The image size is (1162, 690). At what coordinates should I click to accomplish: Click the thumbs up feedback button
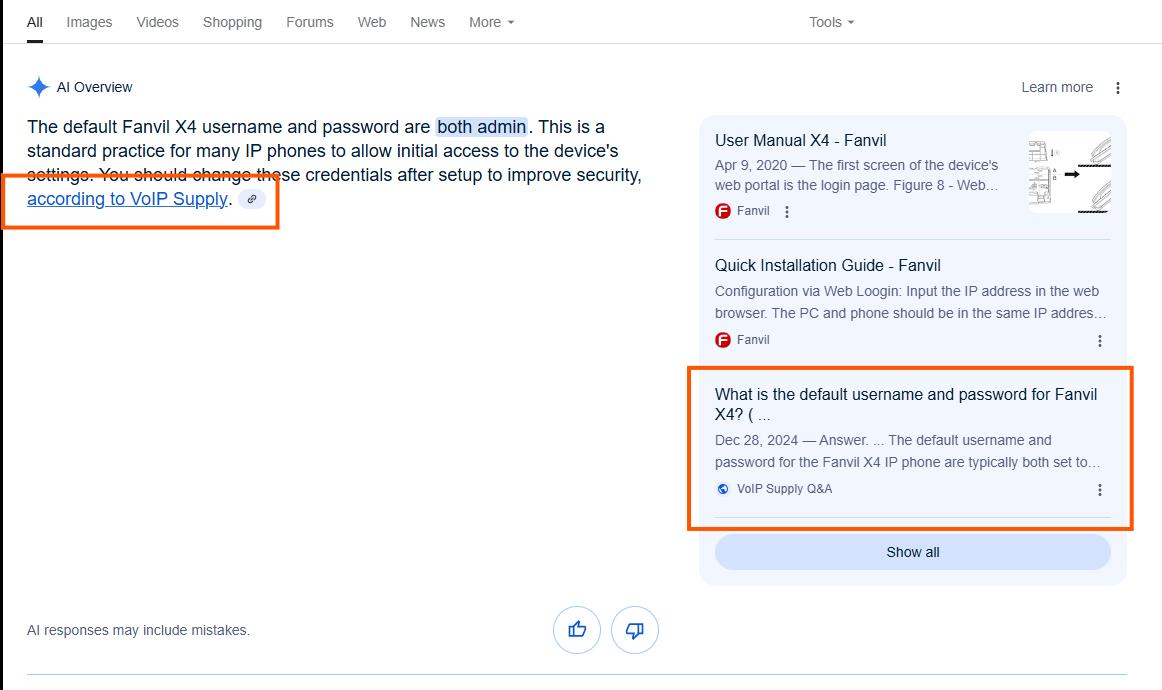[x=577, y=630]
